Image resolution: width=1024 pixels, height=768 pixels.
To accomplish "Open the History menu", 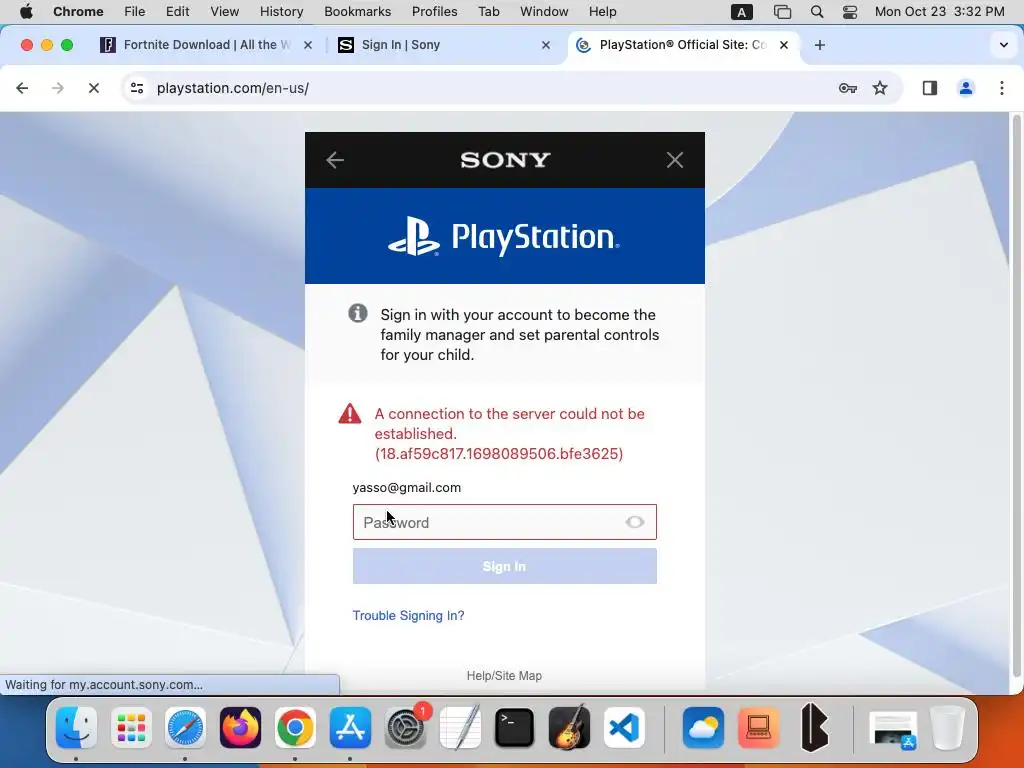I will coord(281,12).
